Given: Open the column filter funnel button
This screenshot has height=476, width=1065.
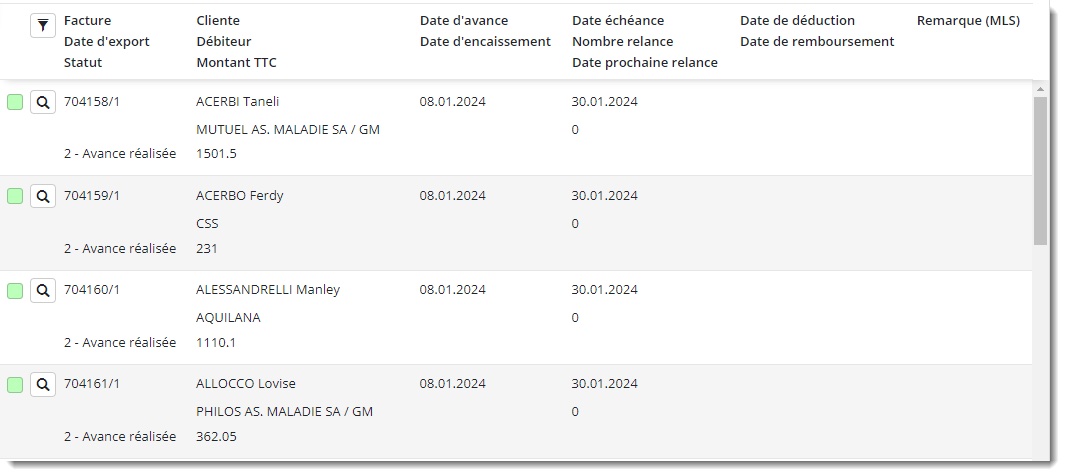Looking at the screenshot, I should point(42,27).
